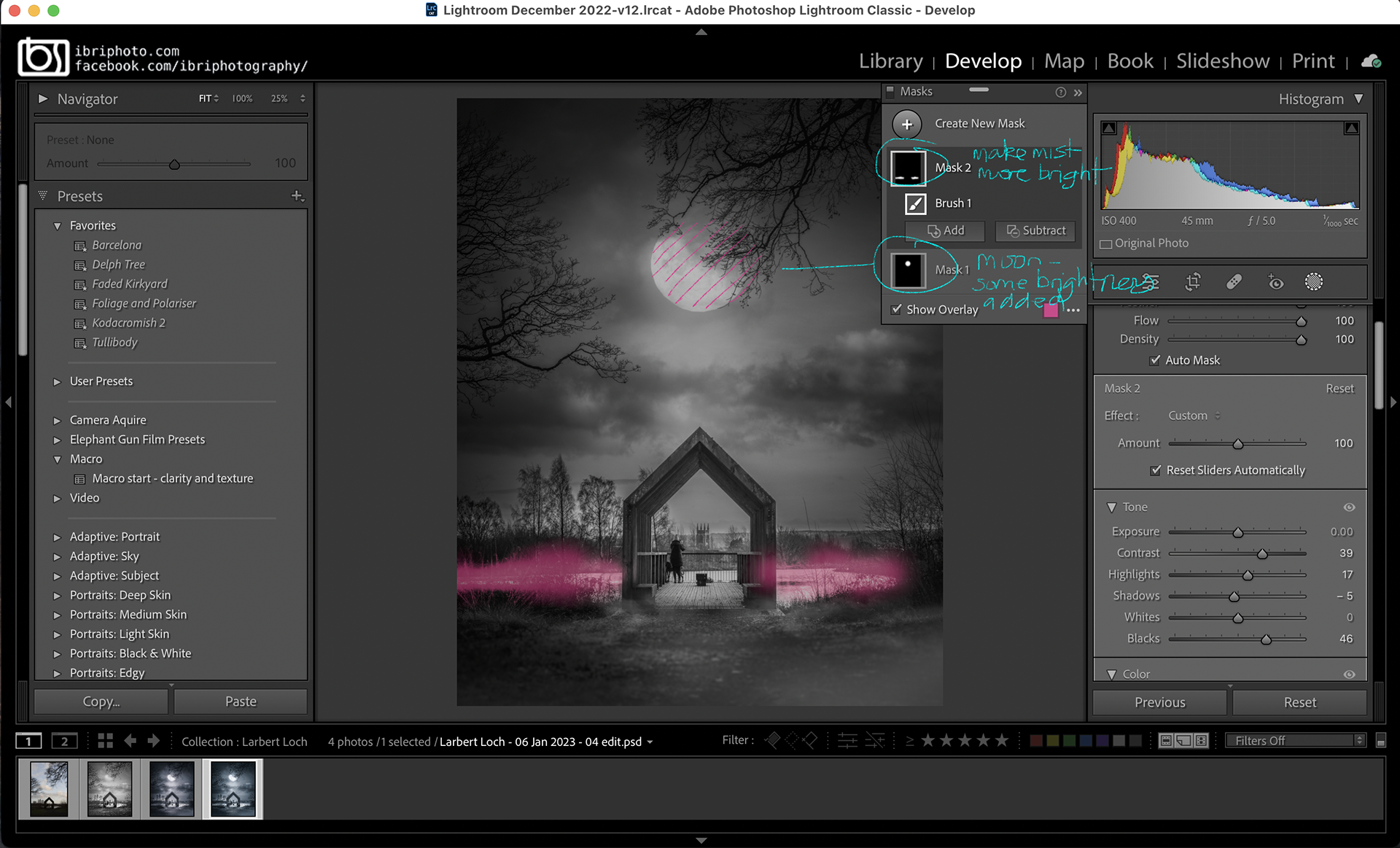The width and height of the screenshot is (1400, 848).
Task: Activate the Masking tool icon
Action: (x=1314, y=282)
